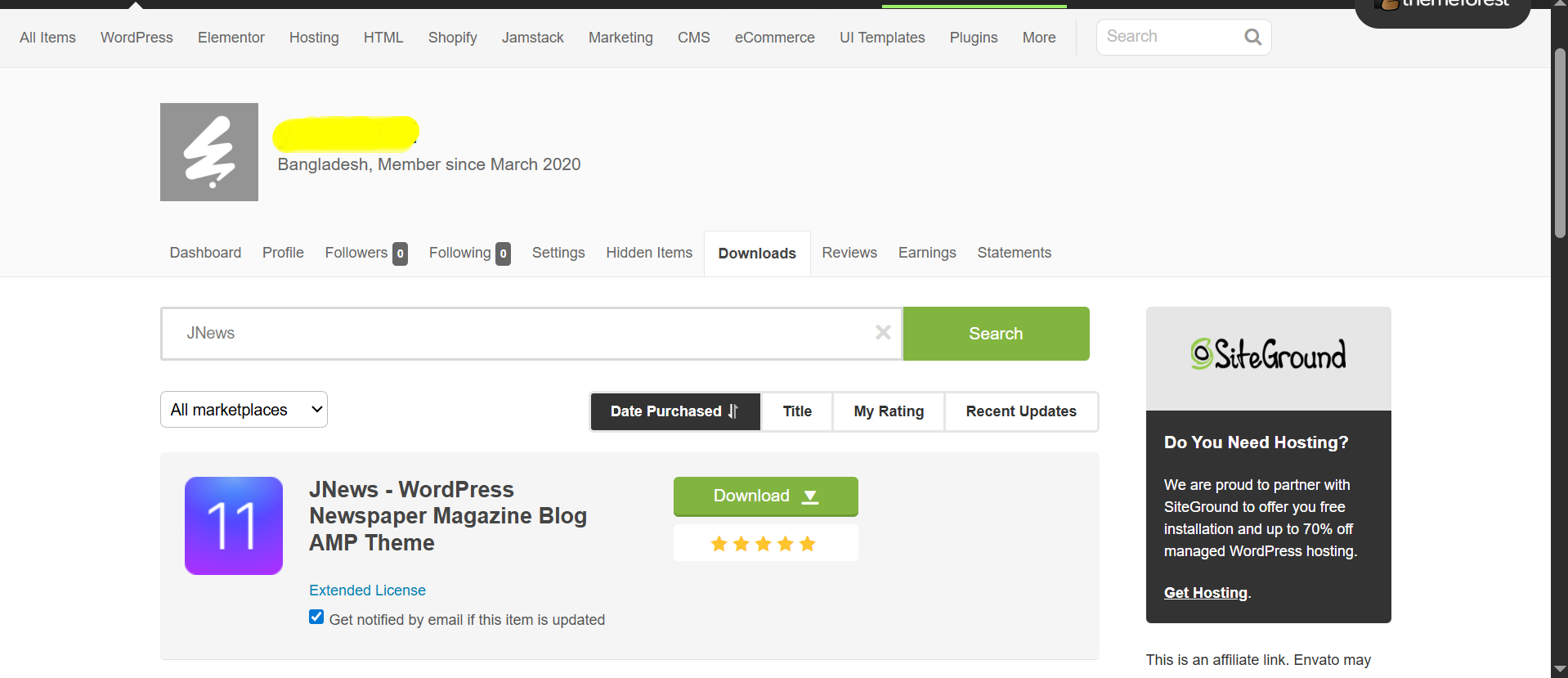Rate JNews with the third star
The width and height of the screenshot is (1568, 678).
[x=764, y=544]
